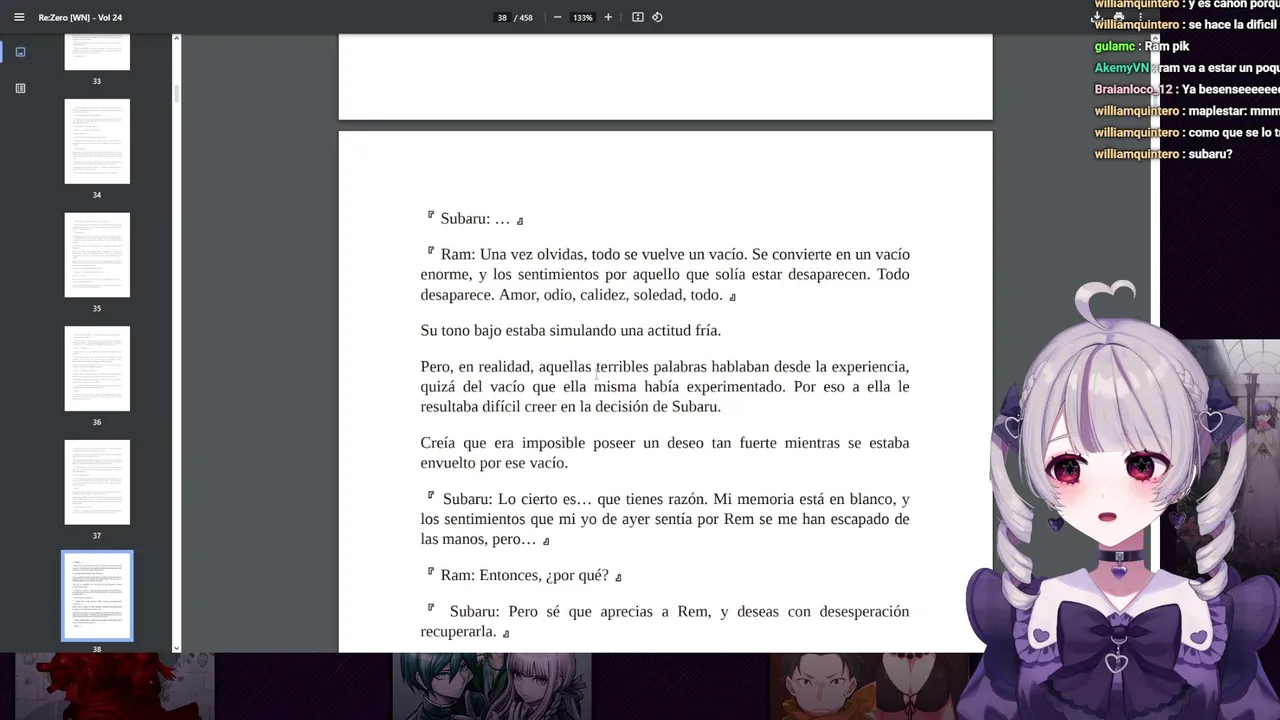
Task: Click the chat message from gulamc
Action: (x=1142, y=46)
